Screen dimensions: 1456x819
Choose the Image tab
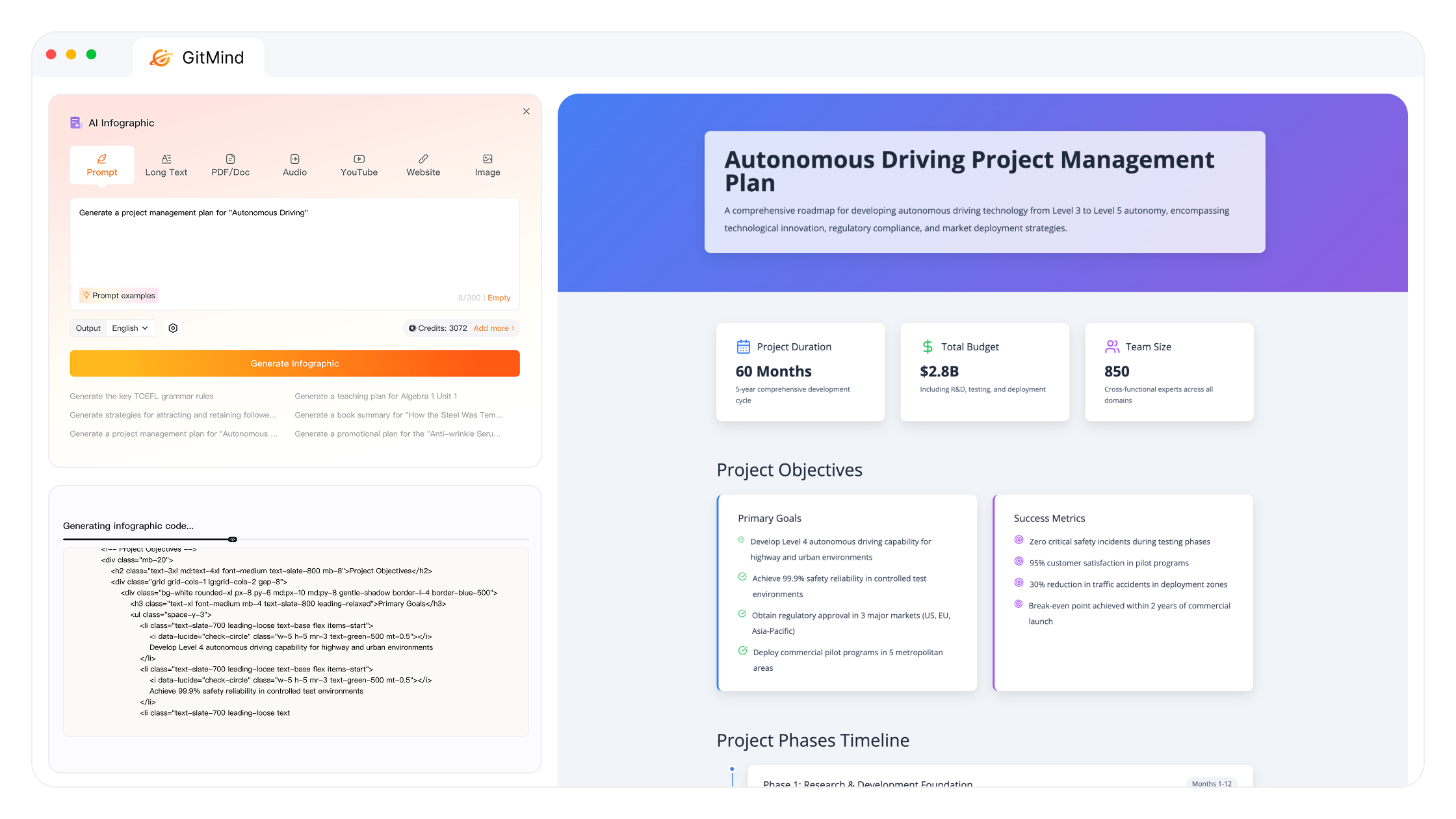click(x=487, y=165)
